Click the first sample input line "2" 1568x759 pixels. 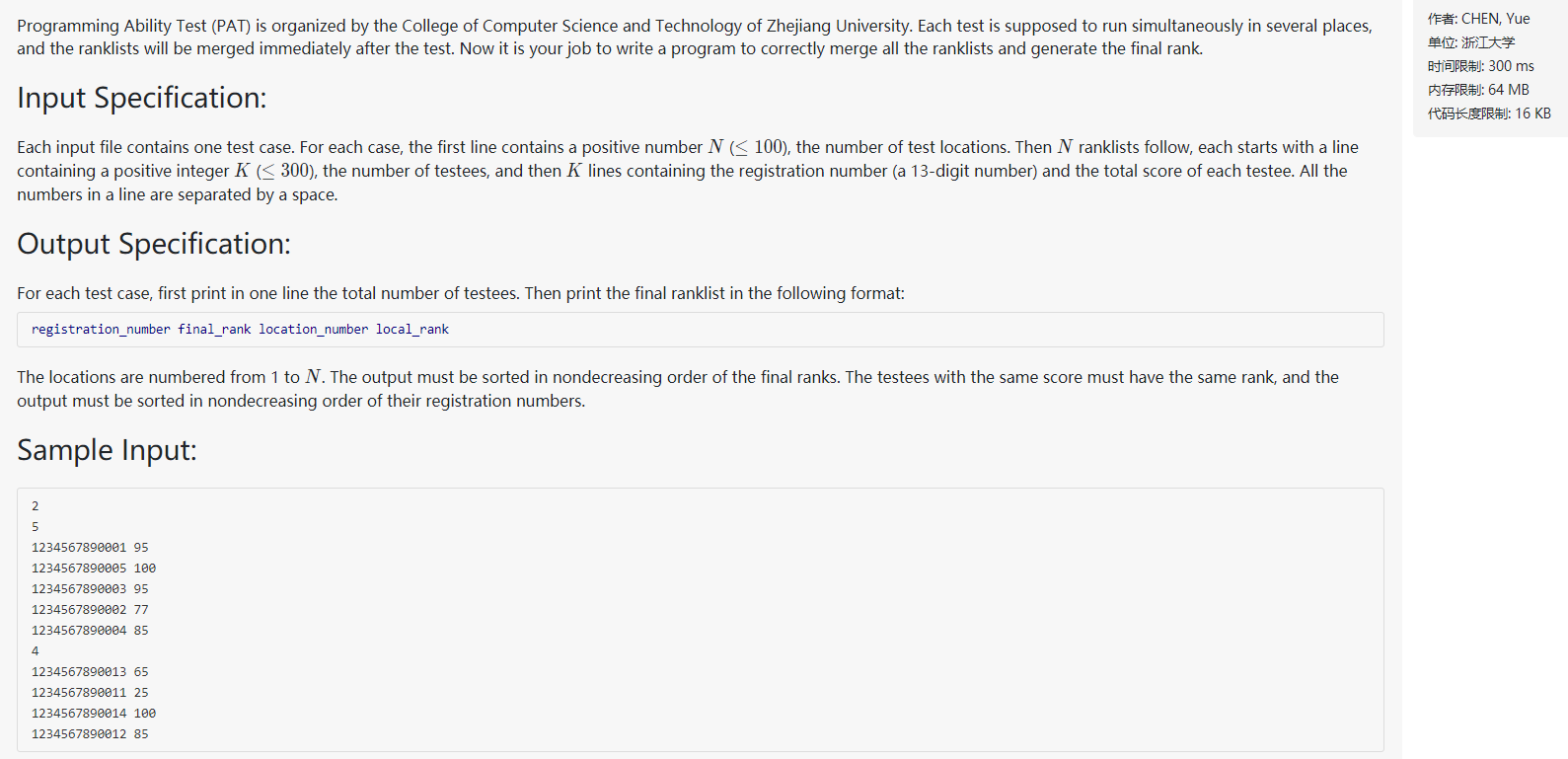(x=36, y=506)
